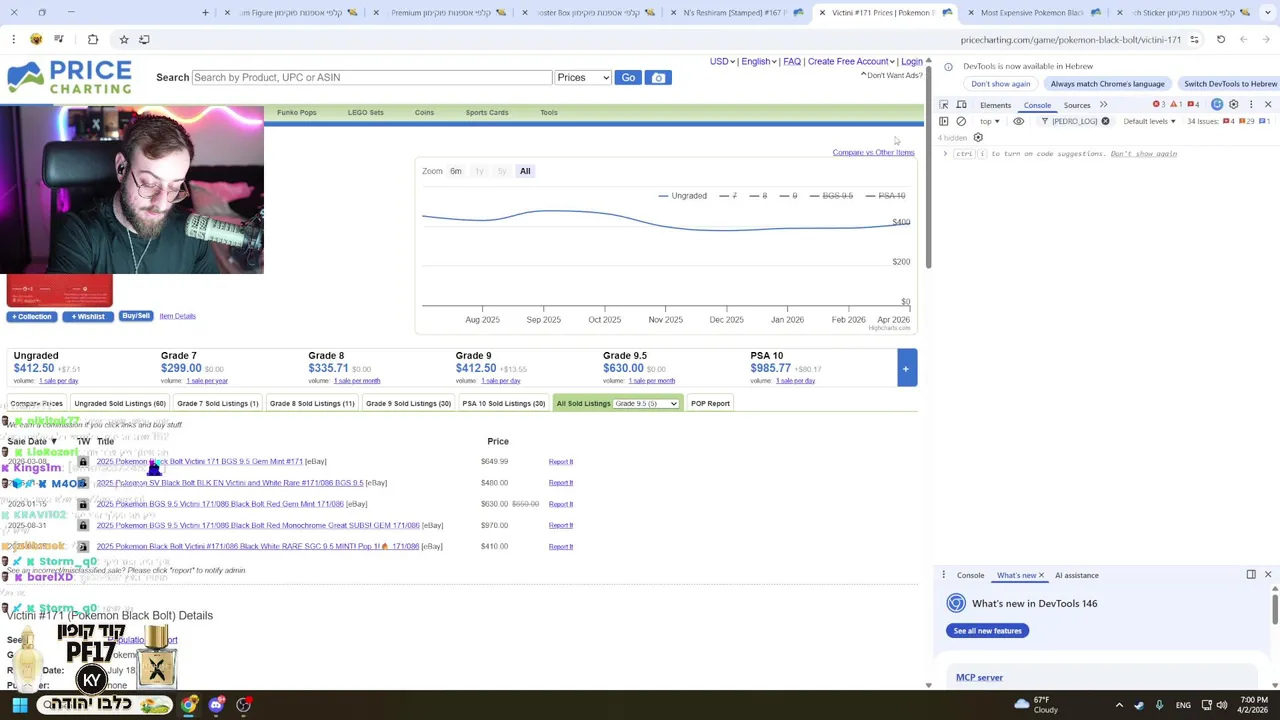Click the clear console icon
This screenshot has height=720, width=1280.
pyautogui.click(x=961, y=121)
